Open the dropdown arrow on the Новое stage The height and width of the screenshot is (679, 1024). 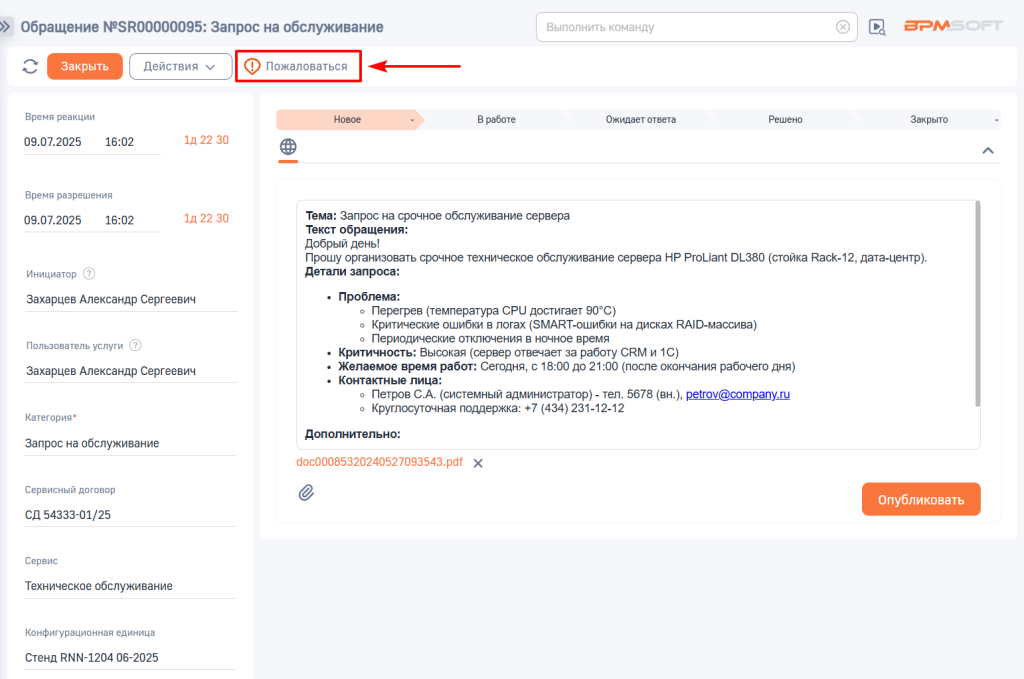(411, 120)
